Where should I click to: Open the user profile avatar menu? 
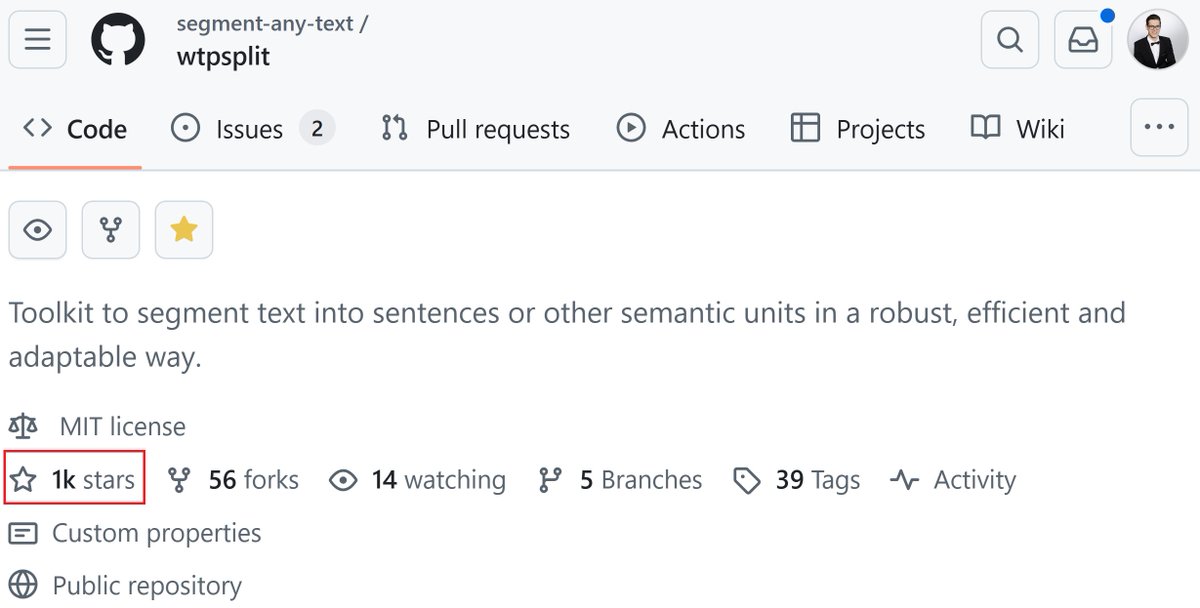tap(1158, 39)
